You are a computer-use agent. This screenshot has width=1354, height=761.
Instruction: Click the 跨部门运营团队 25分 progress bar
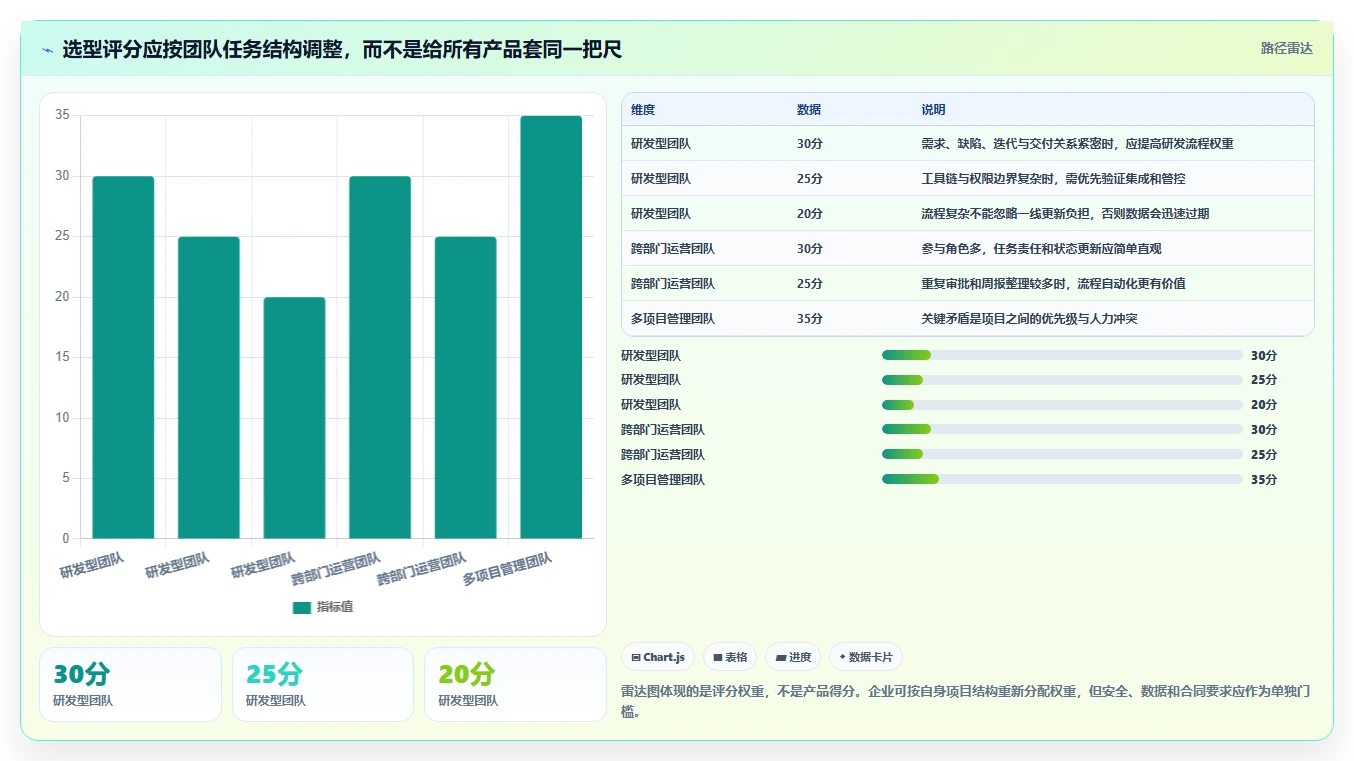pyautogui.click(x=1062, y=455)
